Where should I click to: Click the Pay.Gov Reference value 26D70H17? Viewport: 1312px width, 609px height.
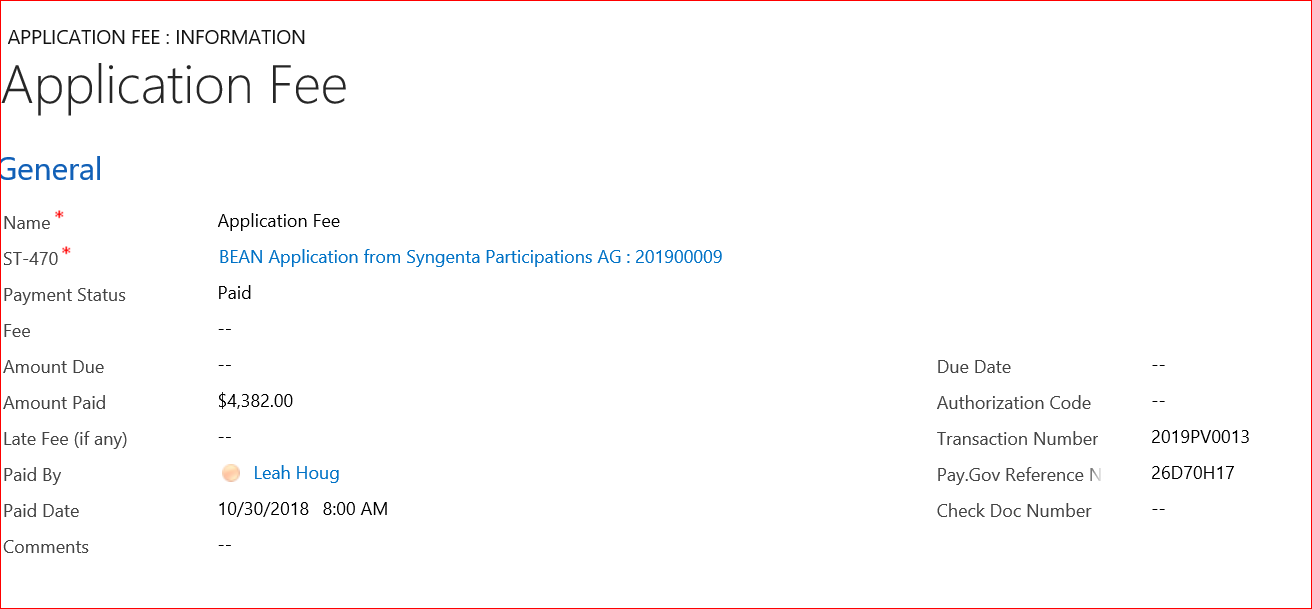click(x=1193, y=473)
